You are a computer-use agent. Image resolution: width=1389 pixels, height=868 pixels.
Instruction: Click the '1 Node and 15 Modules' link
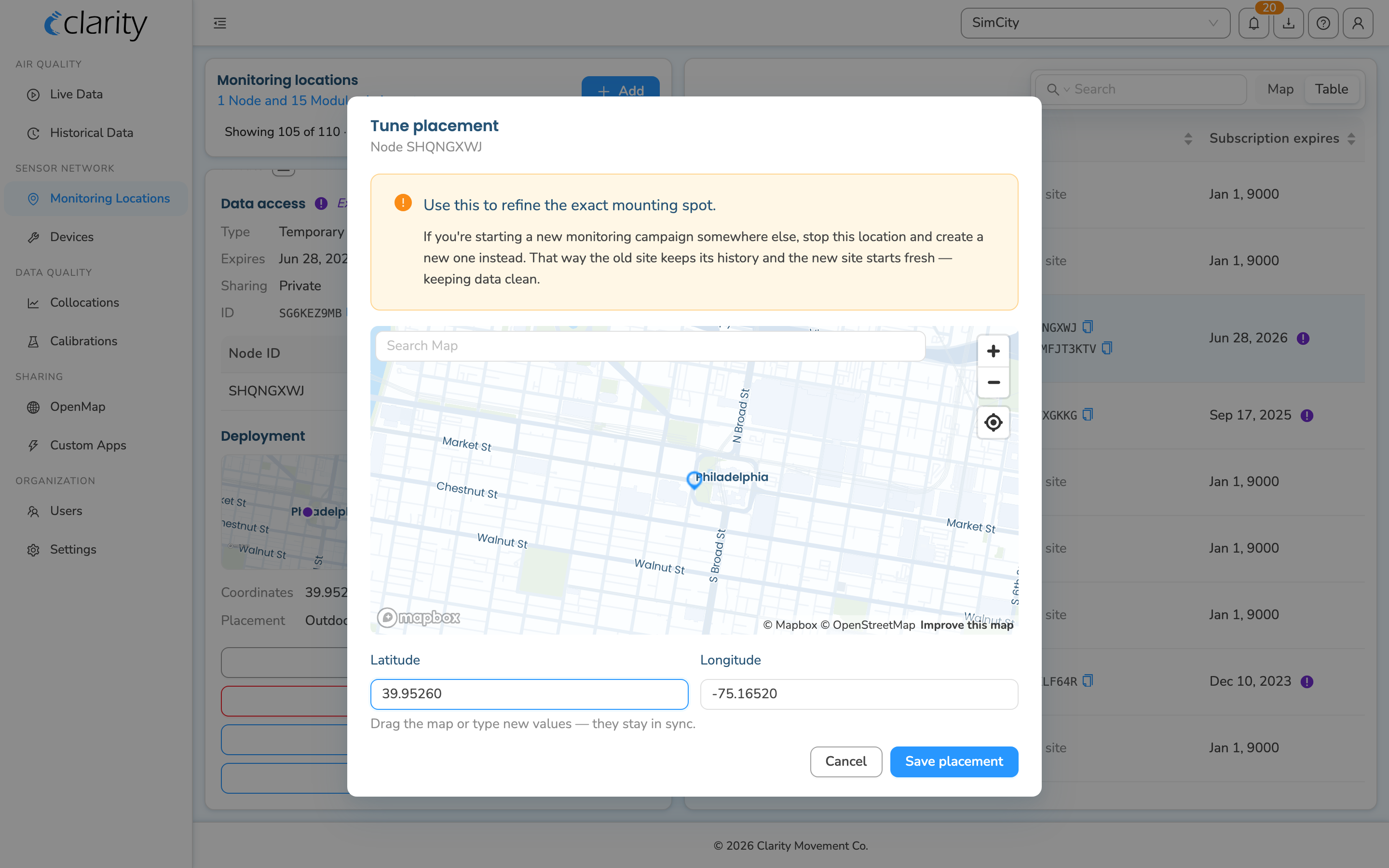point(283,100)
